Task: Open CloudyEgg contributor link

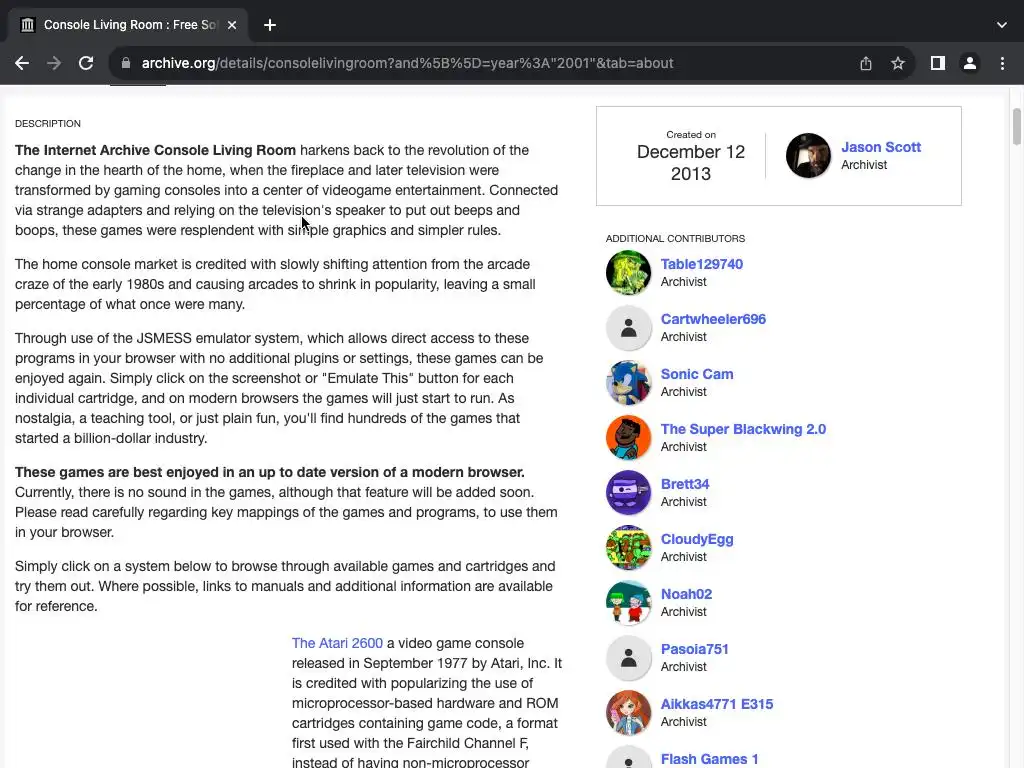Action: click(697, 539)
